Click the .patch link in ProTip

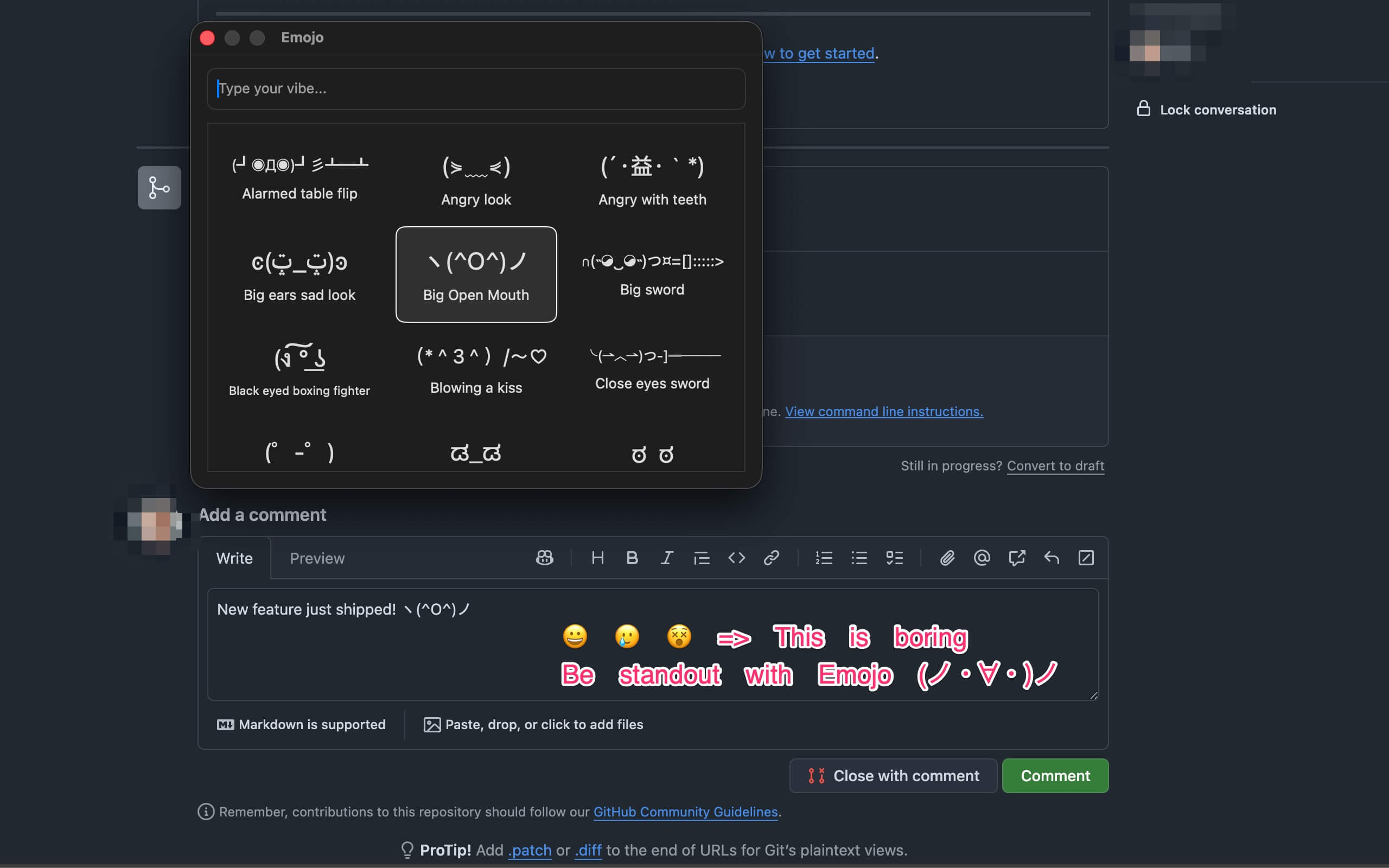(529, 850)
